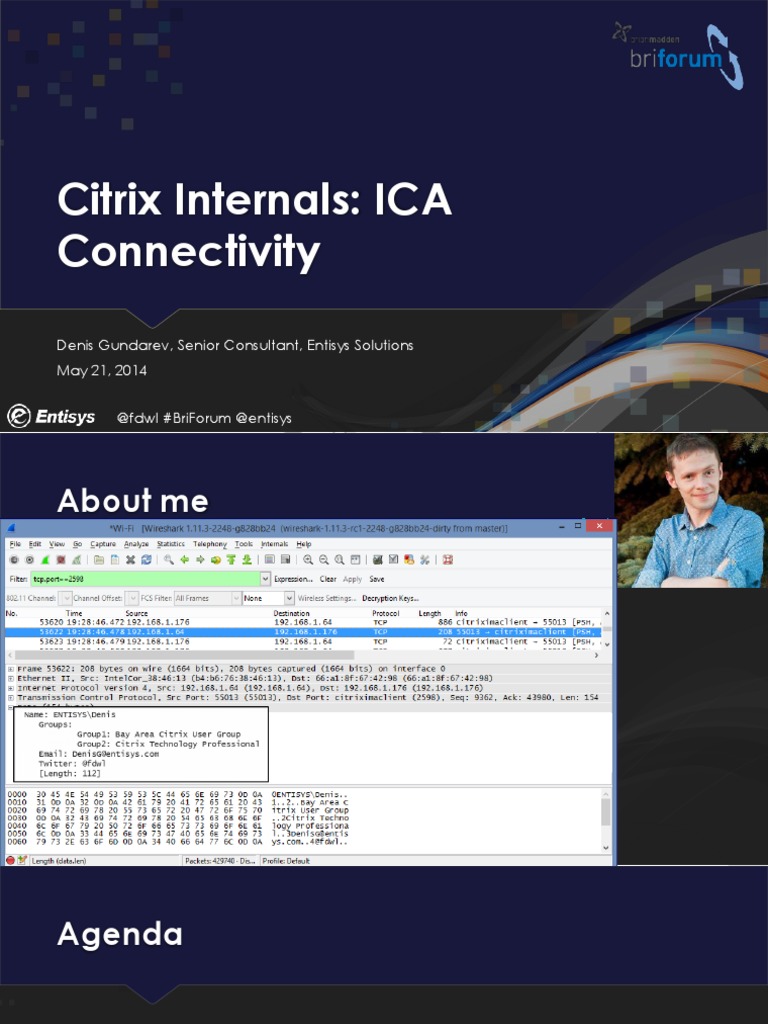Open Wireless Settings...

coord(327,598)
